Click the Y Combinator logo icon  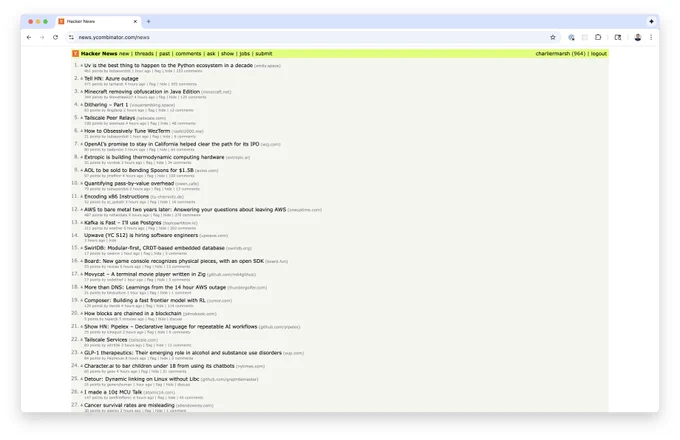pos(75,54)
